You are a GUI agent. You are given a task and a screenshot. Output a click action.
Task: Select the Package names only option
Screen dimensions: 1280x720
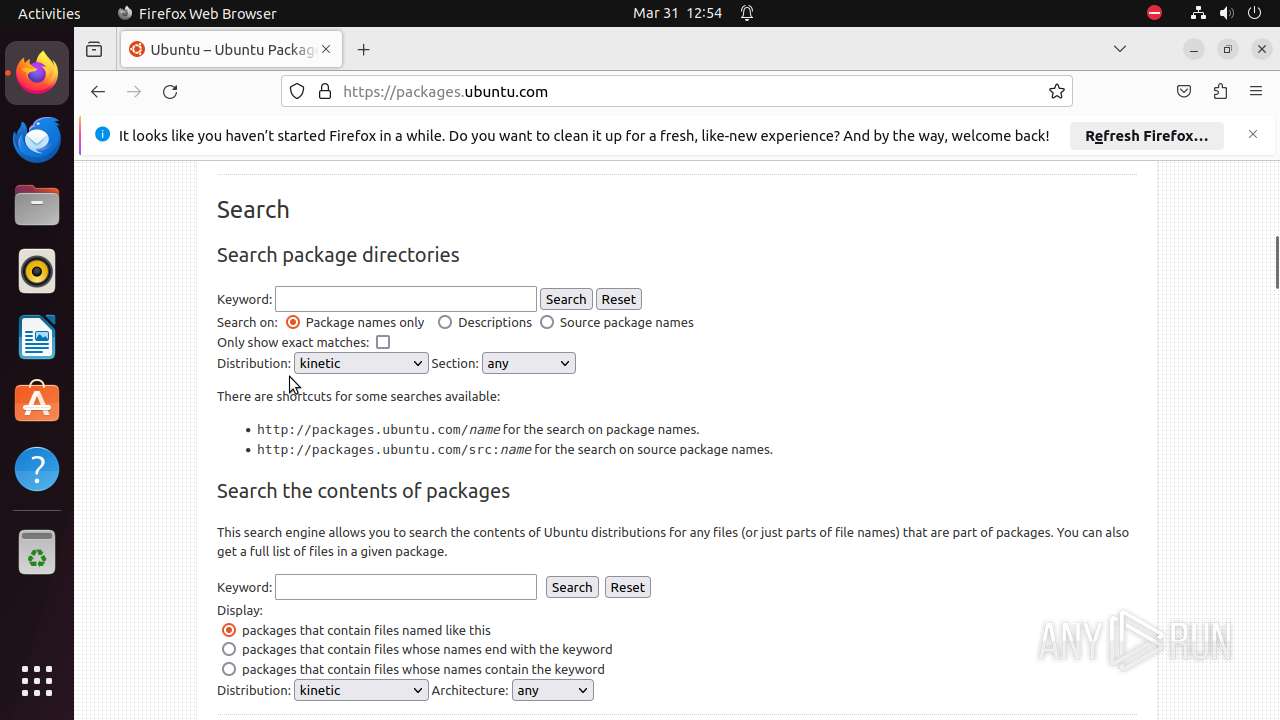point(293,322)
